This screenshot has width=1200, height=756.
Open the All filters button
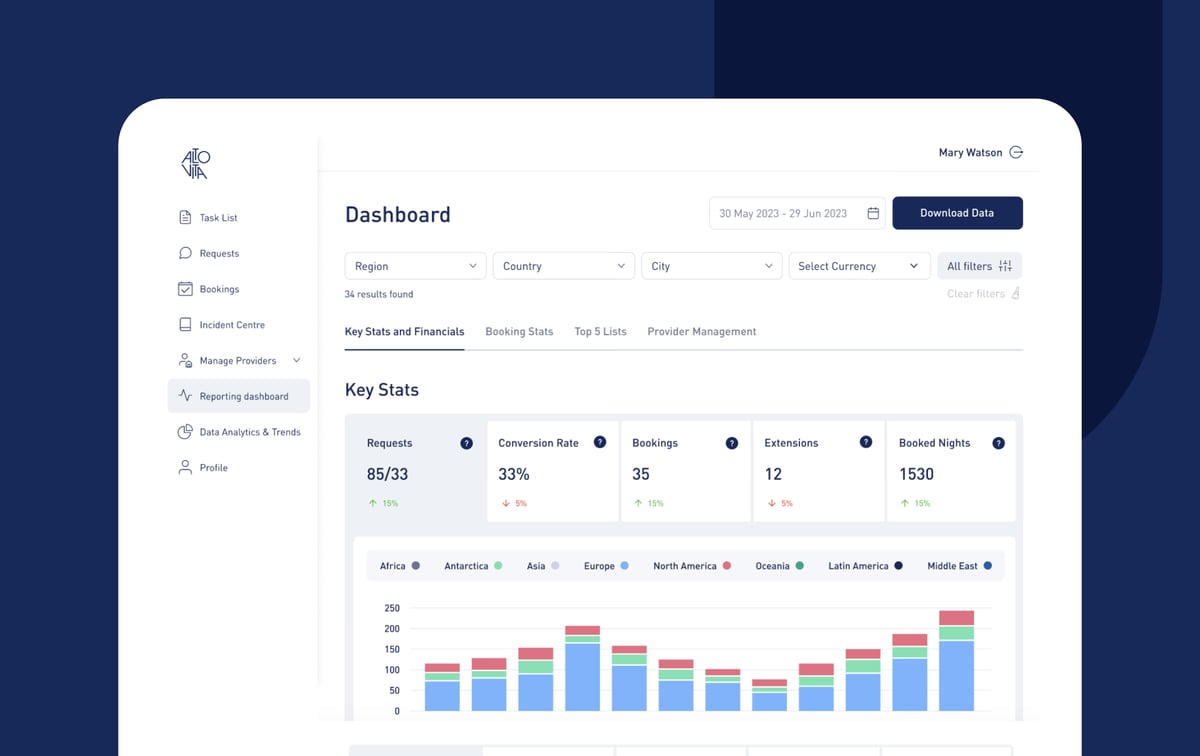979,266
